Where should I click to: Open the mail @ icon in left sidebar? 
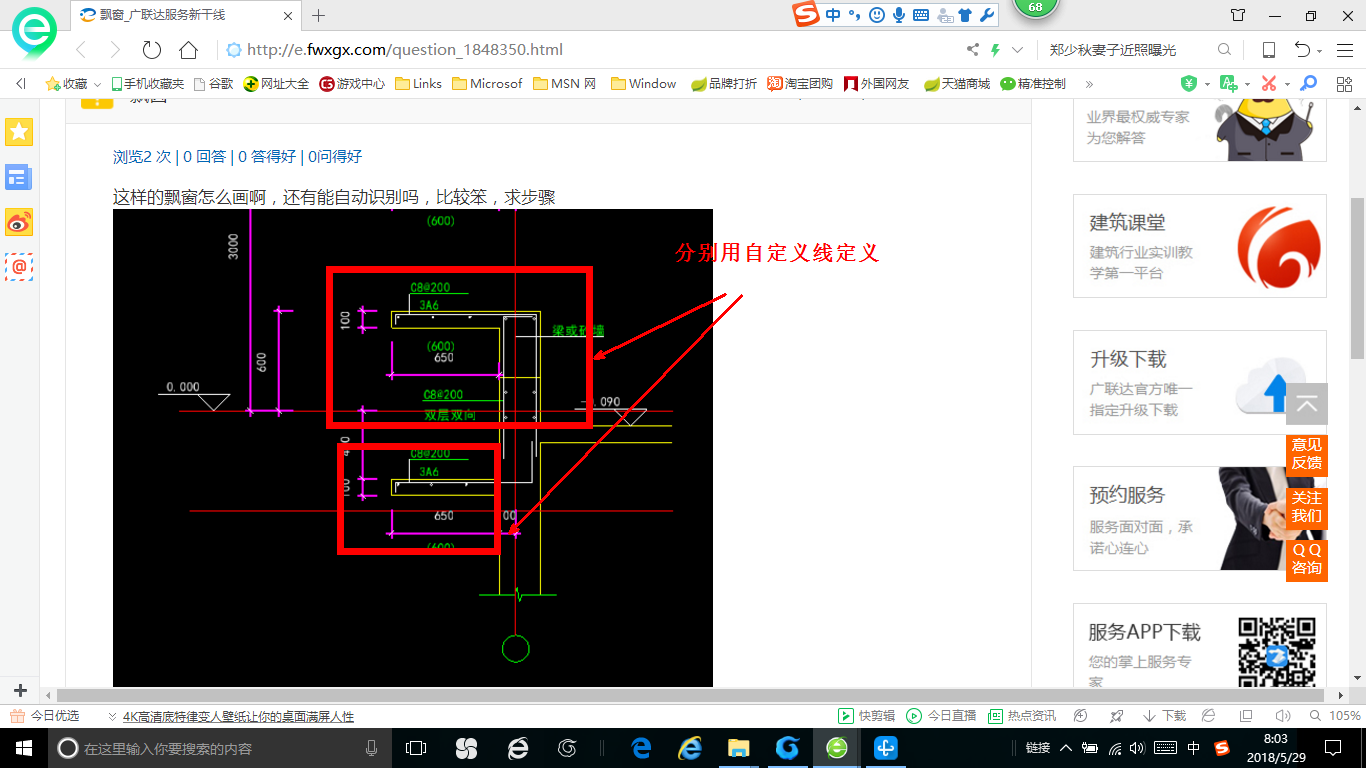coord(19,266)
